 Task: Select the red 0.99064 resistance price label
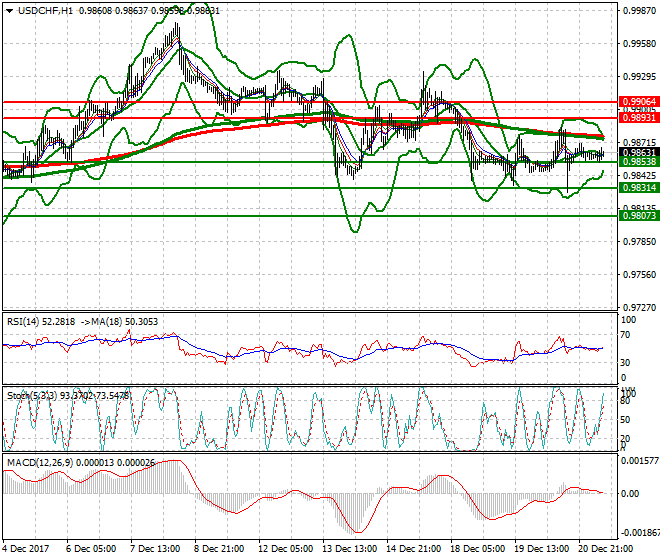coord(639,101)
